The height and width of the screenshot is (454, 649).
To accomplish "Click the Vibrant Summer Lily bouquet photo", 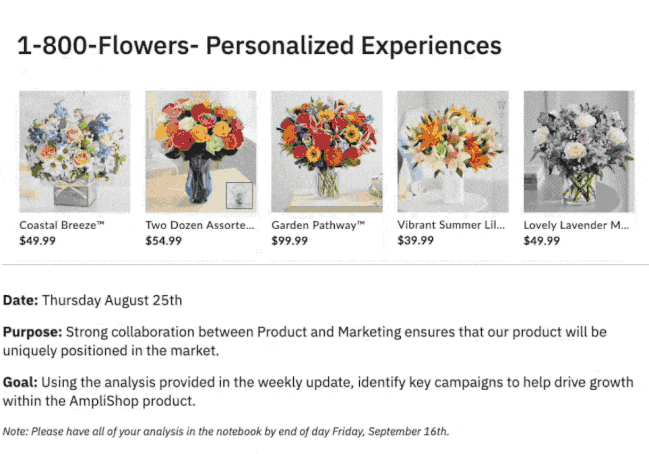I will 453,151.
